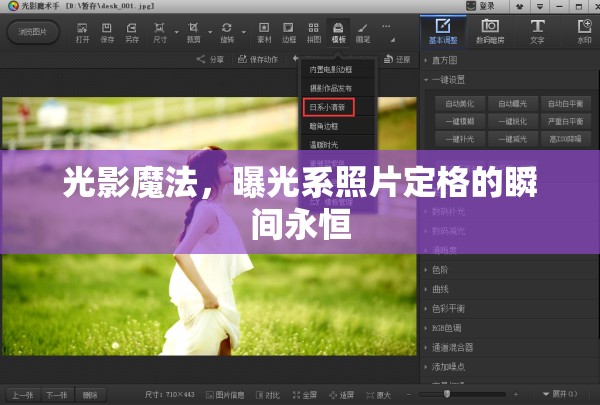The height and width of the screenshot is (405, 600).
Task: Show more tools via three-dots icon
Action: pyautogui.click(x=386, y=26)
